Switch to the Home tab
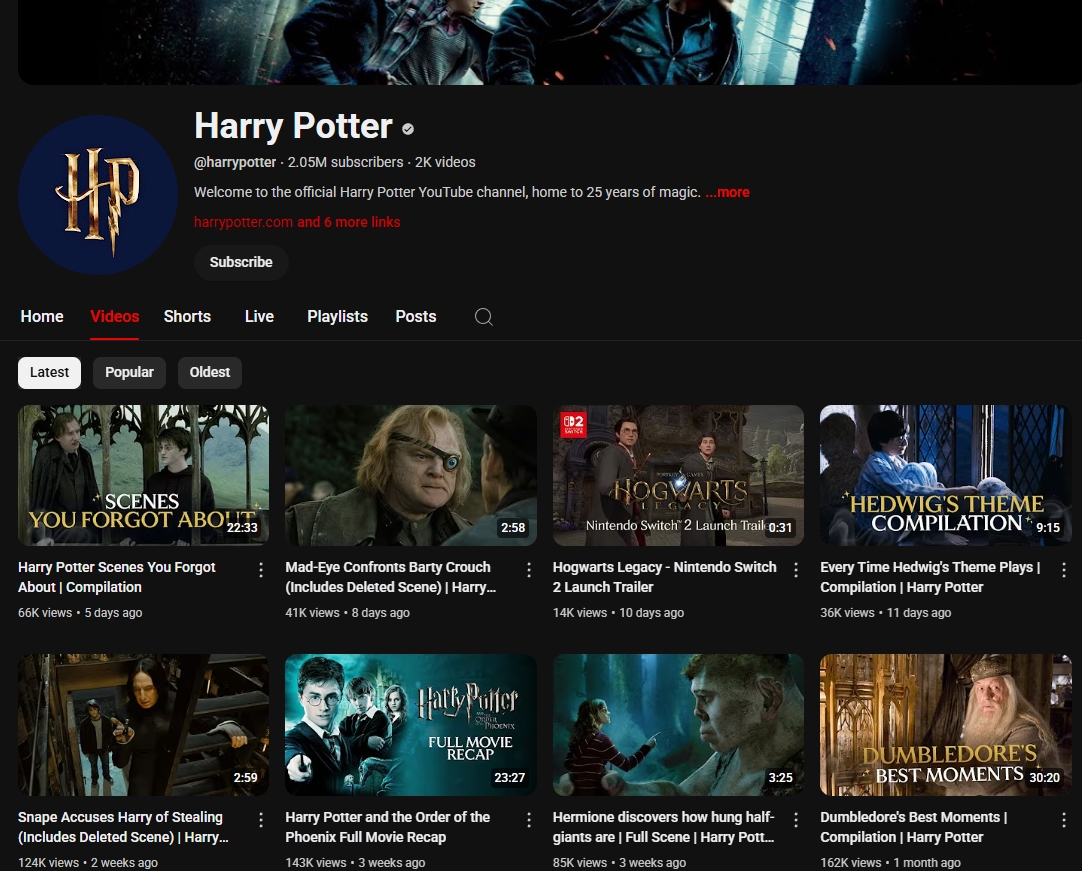Image resolution: width=1082 pixels, height=871 pixels. 42,316
